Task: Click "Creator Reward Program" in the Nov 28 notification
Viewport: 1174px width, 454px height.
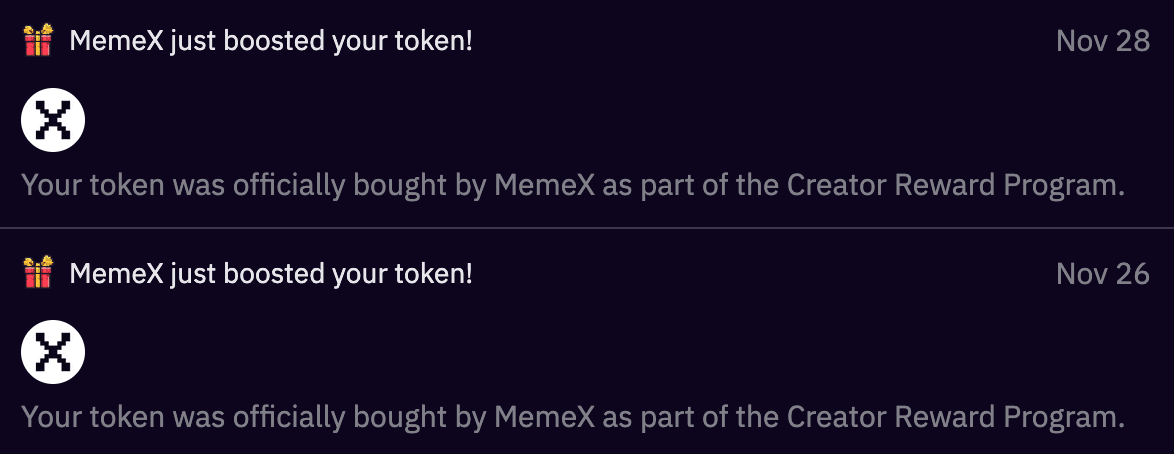Action: click(x=948, y=185)
